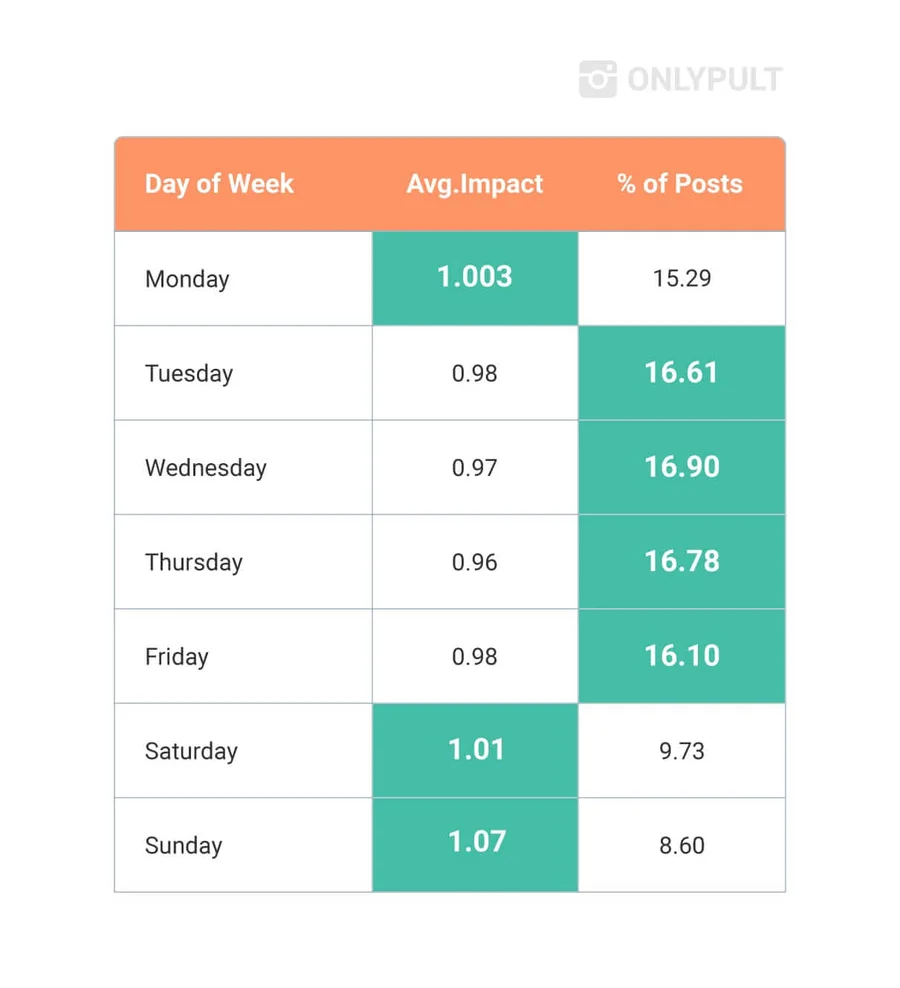Image resolution: width=900 pixels, height=988 pixels.
Task: Select the highlighted 16.61 Tuesday posts cell
Action: coord(682,373)
